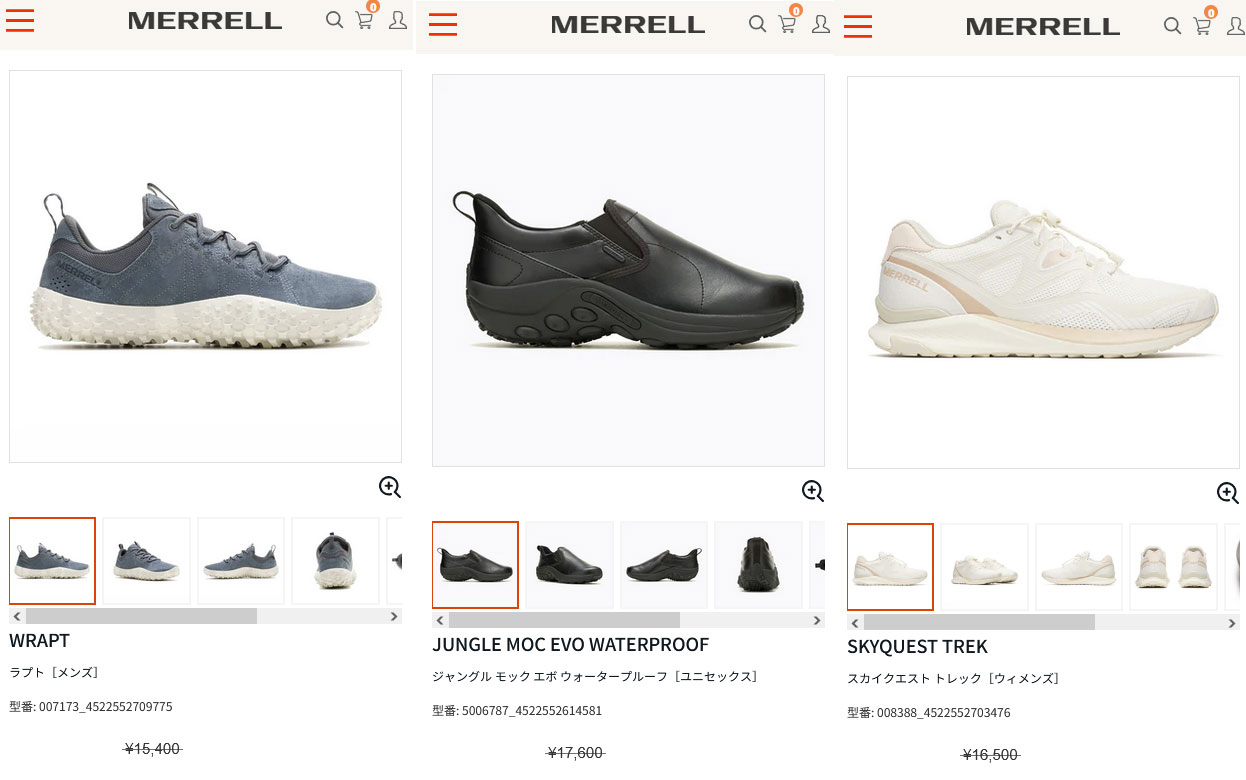
Task: Open cart icon on Jungle Moc page
Action: click(788, 24)
